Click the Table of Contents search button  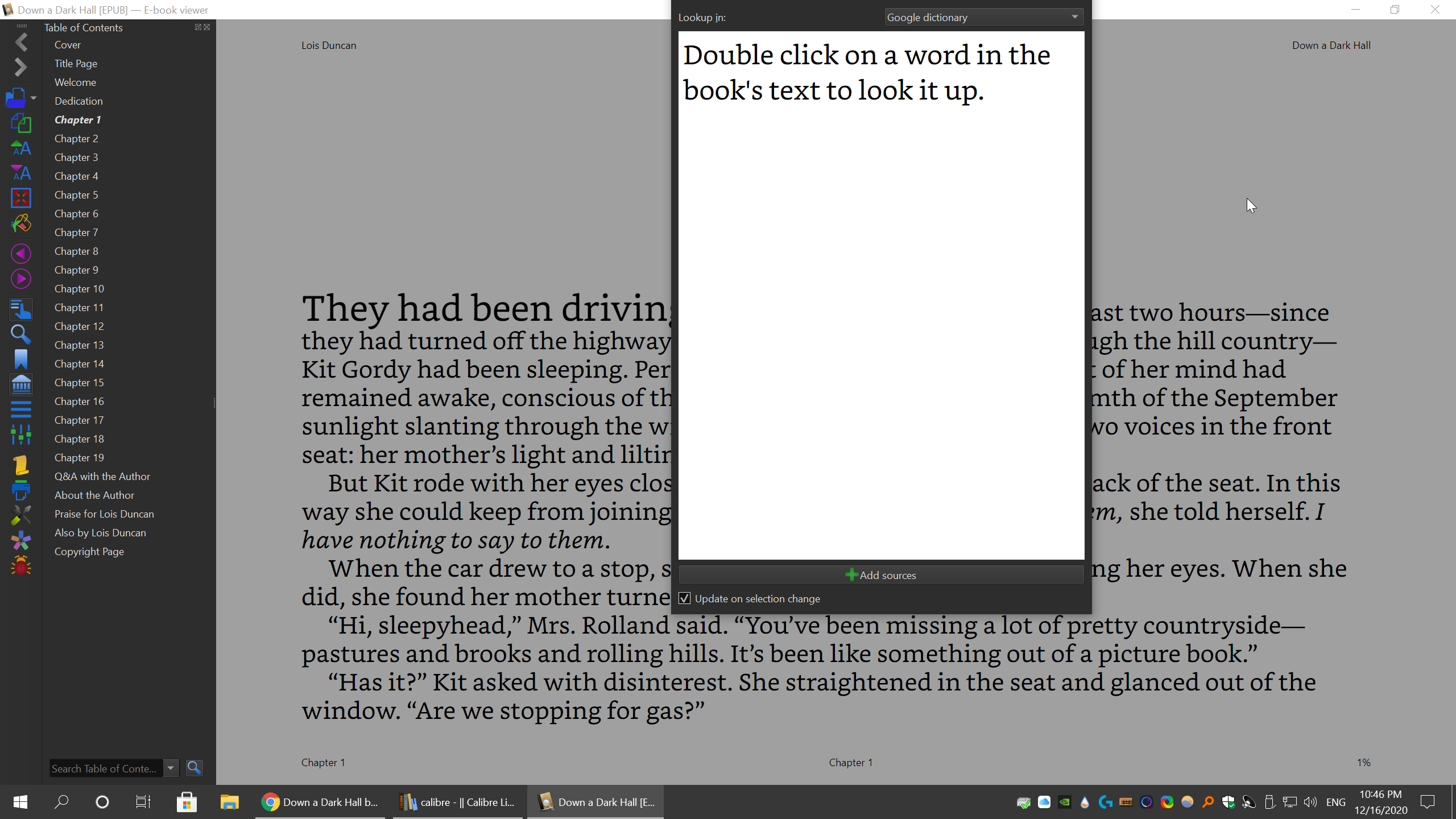pos(195,768)
